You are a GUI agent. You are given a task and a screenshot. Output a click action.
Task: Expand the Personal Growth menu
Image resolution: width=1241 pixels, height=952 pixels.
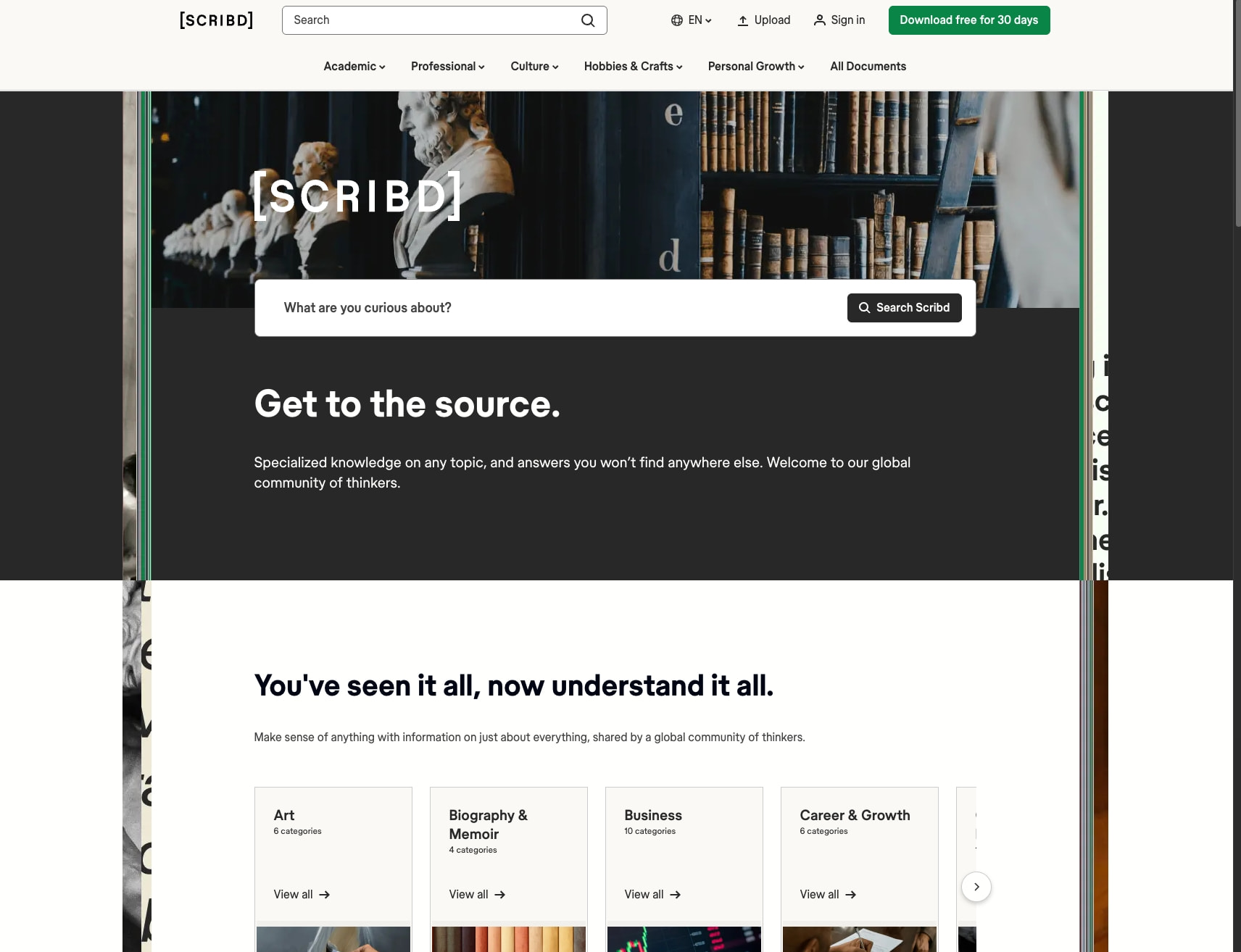pos(756,67)
